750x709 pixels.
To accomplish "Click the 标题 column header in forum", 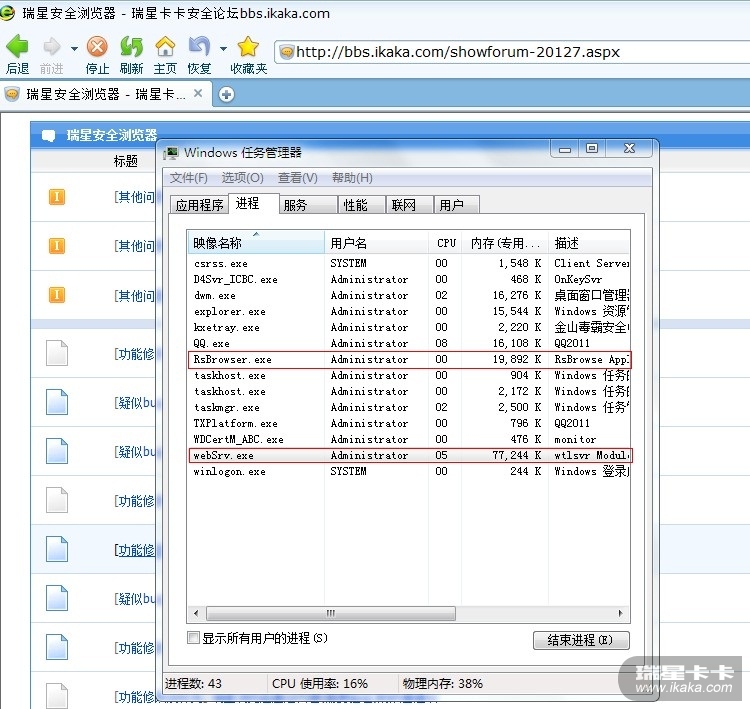I will click(126, 161).
